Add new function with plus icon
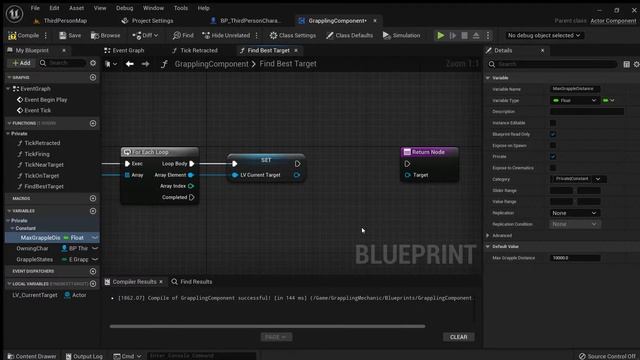Image resolution: width=640 pixels, height=360 pixels. [93, 123]
